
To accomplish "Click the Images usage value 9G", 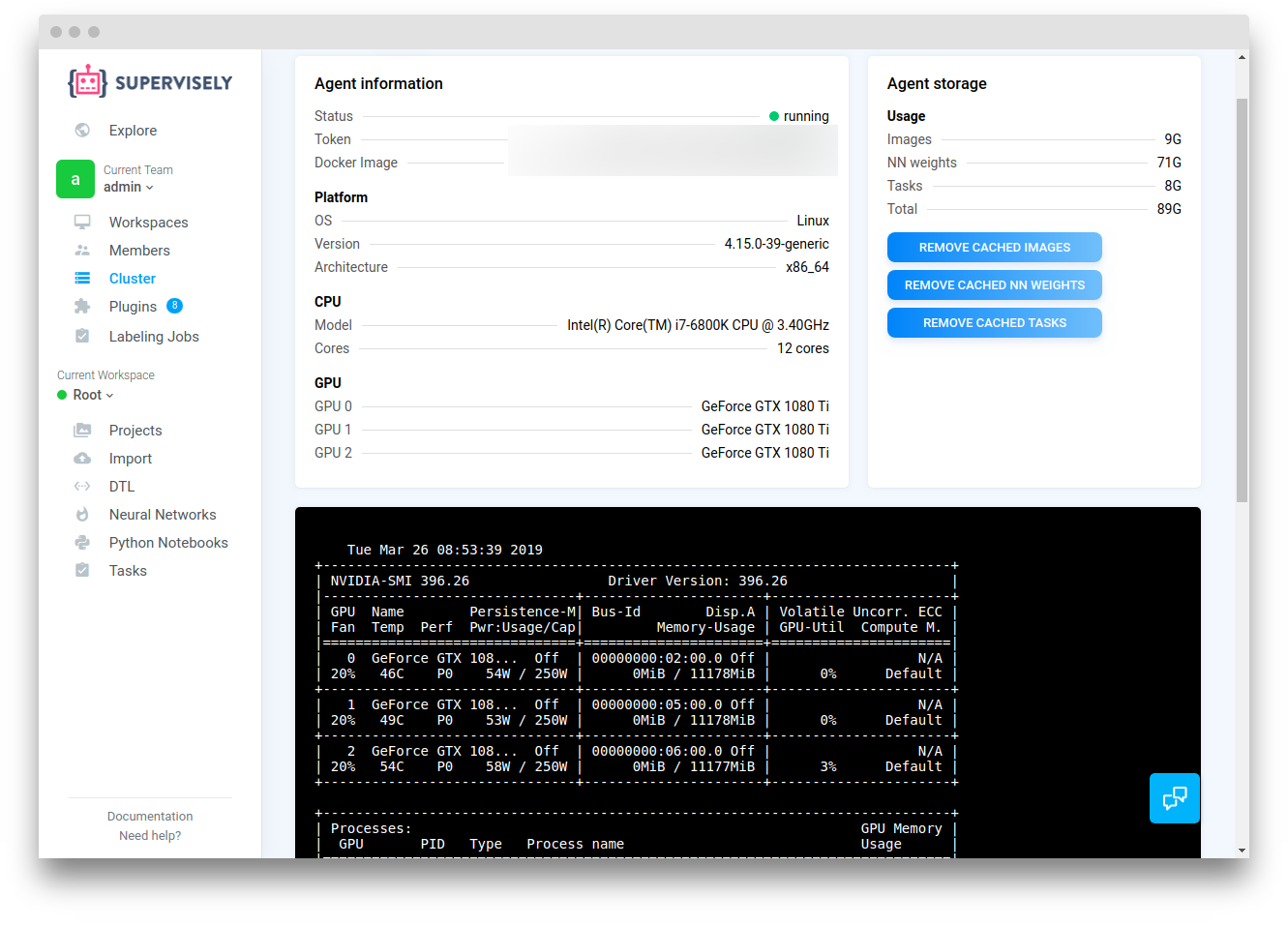I will tap(1173, 139).
